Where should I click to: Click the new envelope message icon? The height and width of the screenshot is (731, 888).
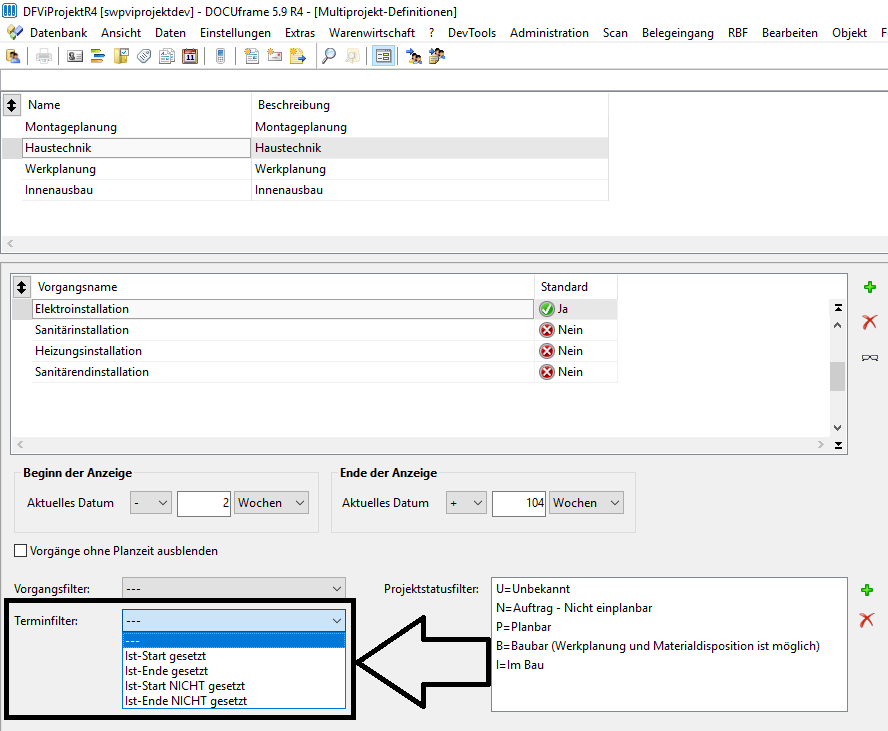tap(275, 56)
